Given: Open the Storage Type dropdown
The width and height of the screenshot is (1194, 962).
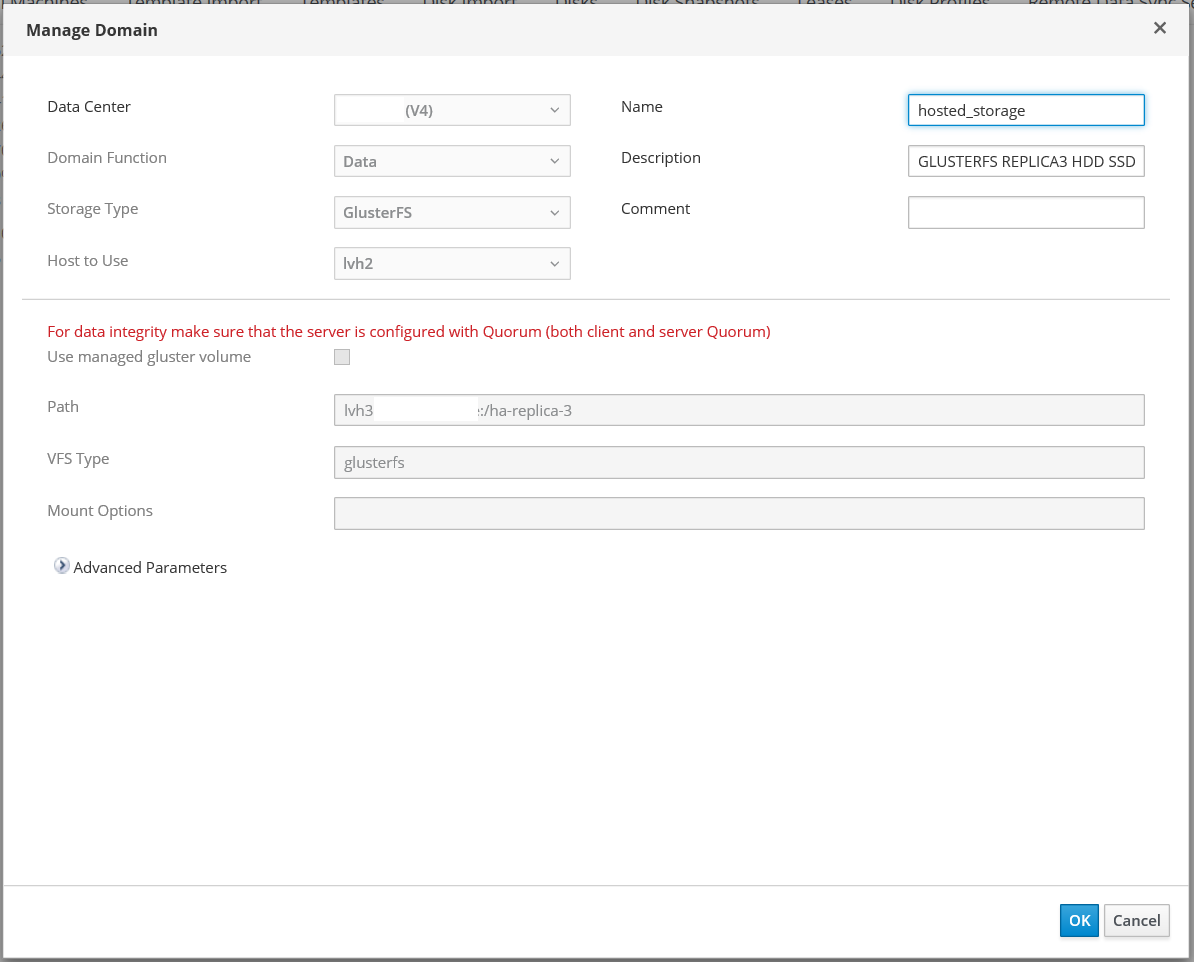Looking at the screenshot, I should (452, 212).
